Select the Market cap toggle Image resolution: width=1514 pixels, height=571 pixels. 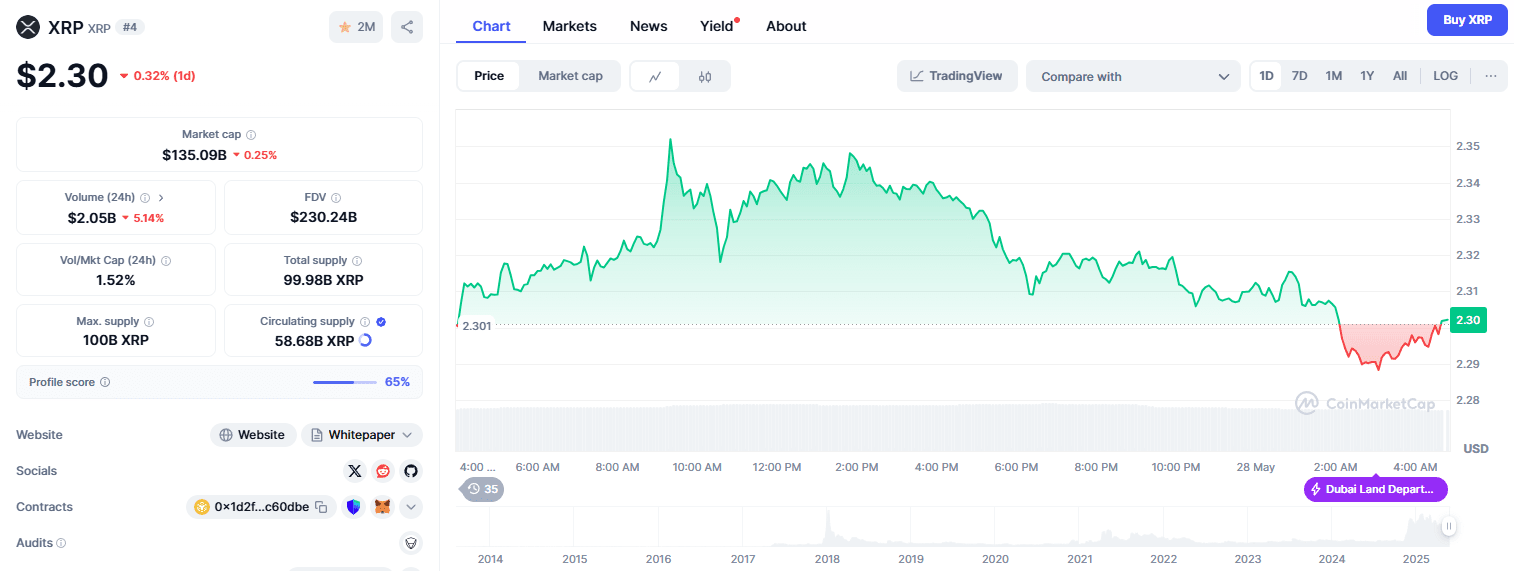[570, 76]
